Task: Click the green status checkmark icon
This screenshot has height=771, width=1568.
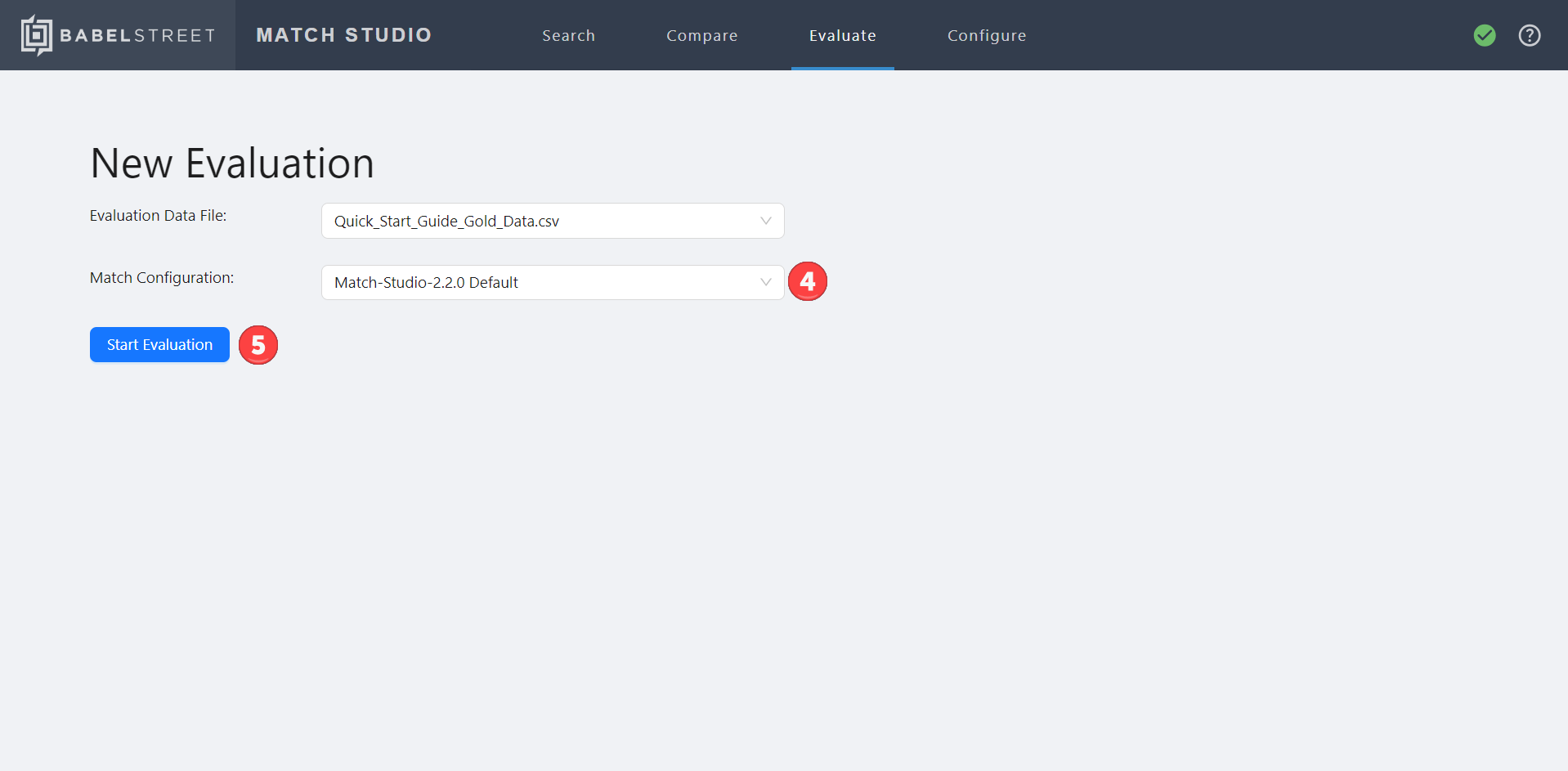Action: coord(1485,35)
